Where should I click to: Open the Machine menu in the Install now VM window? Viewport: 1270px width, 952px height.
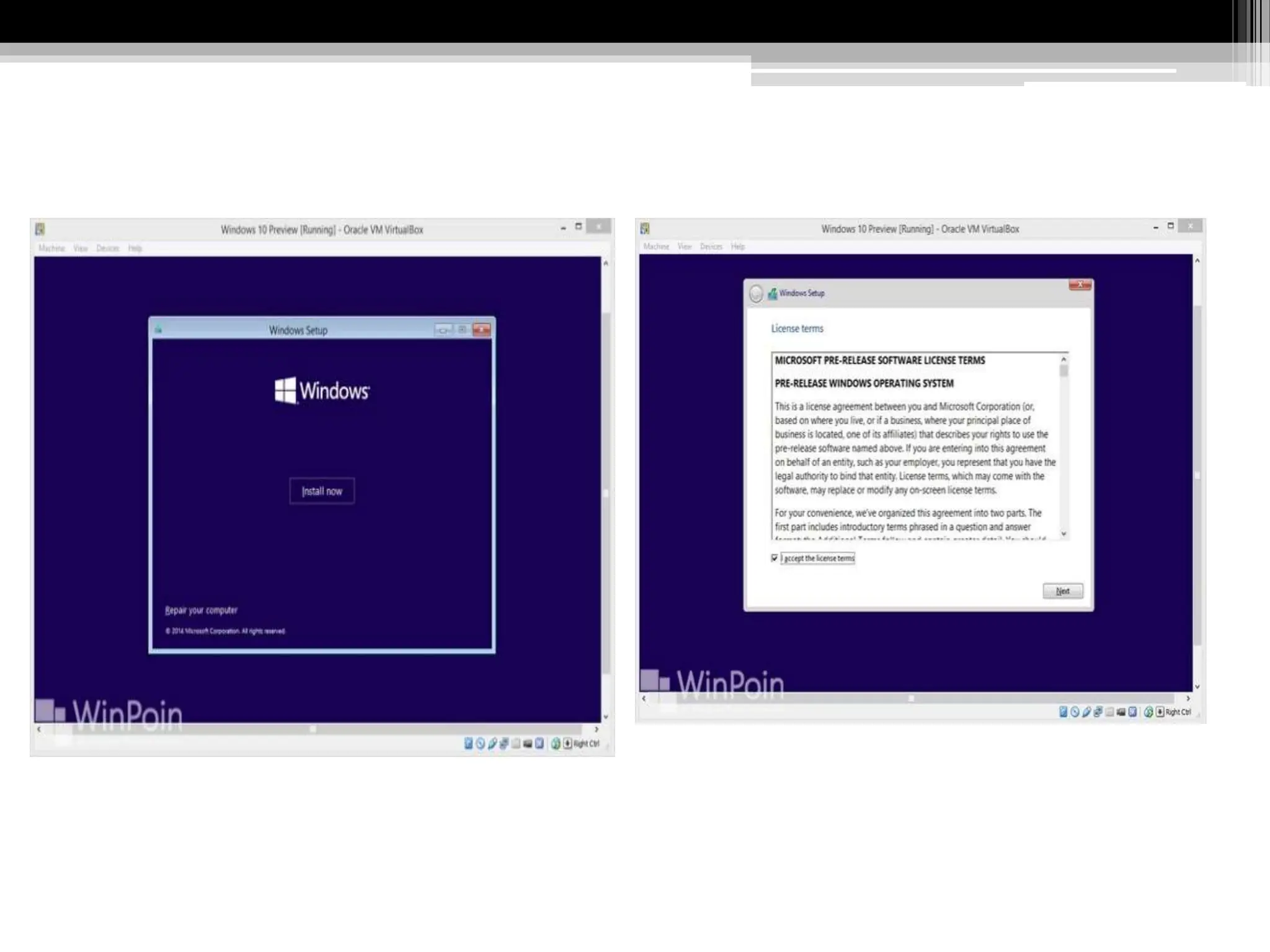point(51,249)
